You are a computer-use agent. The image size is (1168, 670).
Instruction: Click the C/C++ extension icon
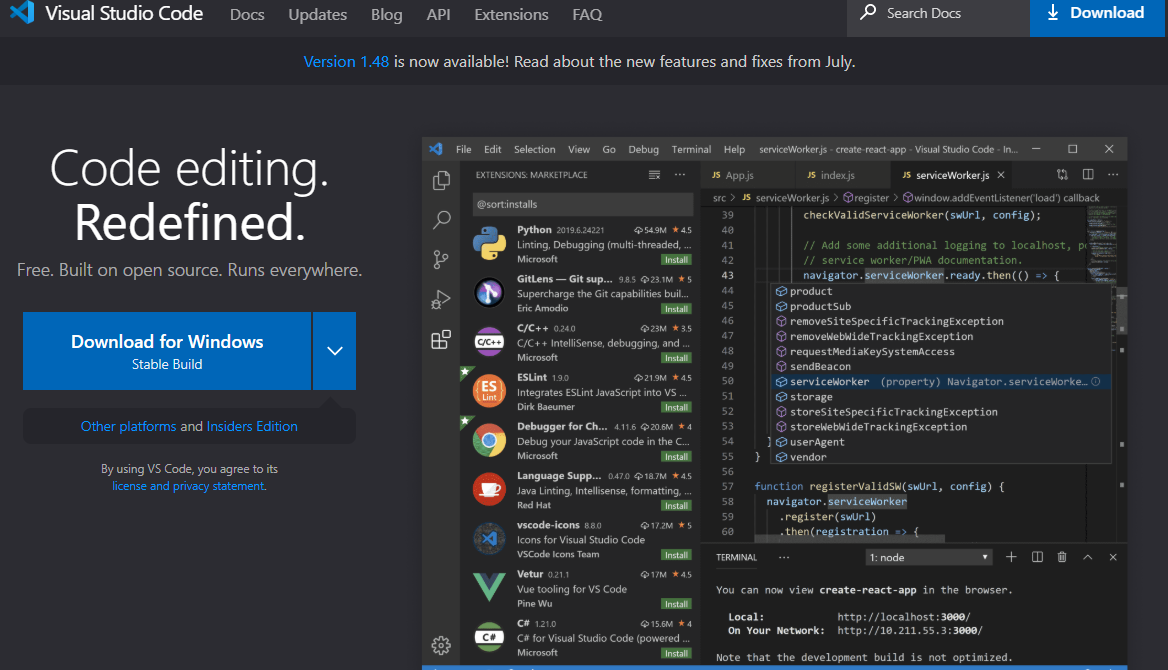pyautogui.click(x=489, y=342)
